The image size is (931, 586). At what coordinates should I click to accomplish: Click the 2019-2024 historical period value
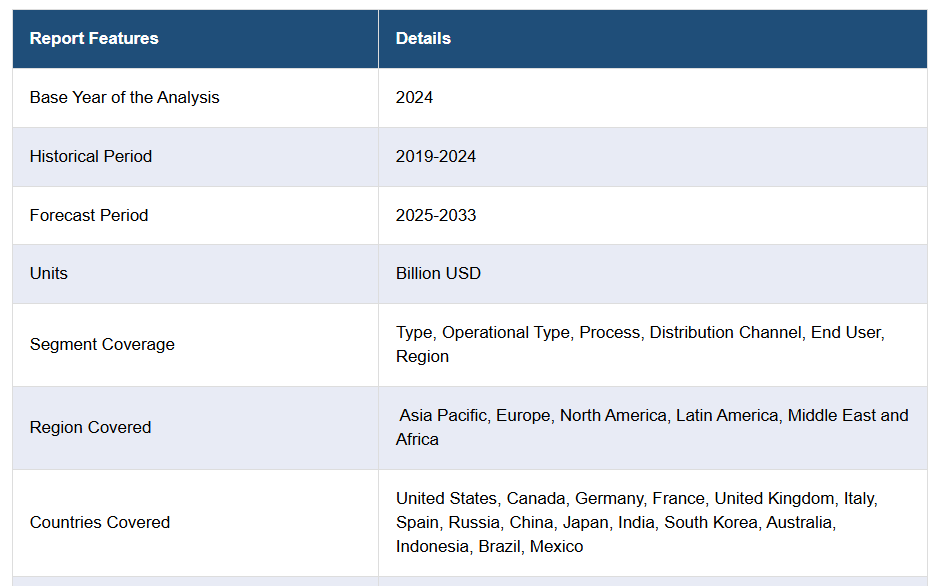[436, 157]
